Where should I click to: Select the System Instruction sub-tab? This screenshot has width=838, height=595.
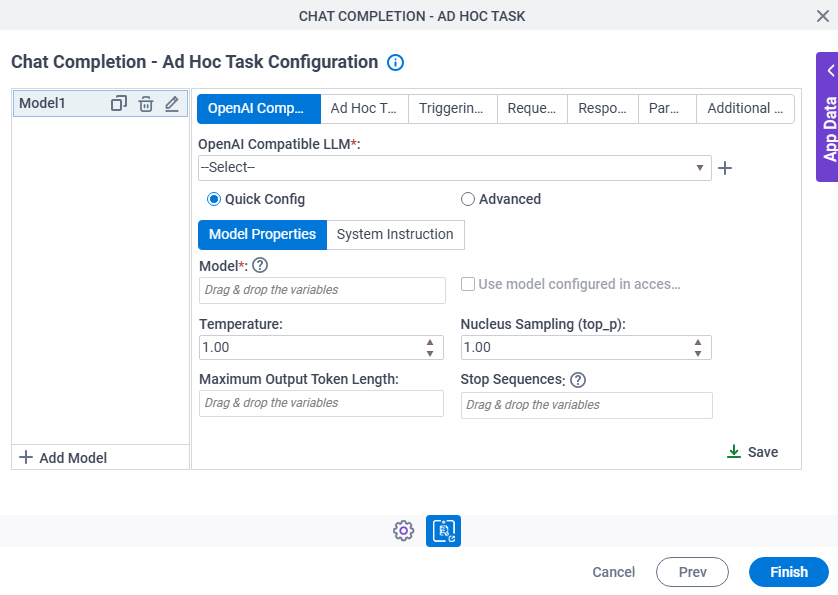click(395, 235)
